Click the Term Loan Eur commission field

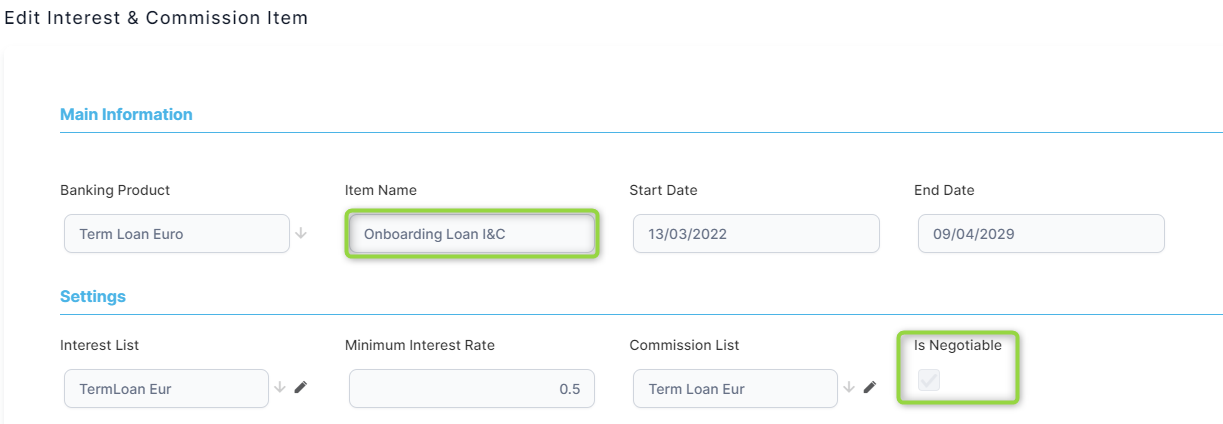[735, 389]
